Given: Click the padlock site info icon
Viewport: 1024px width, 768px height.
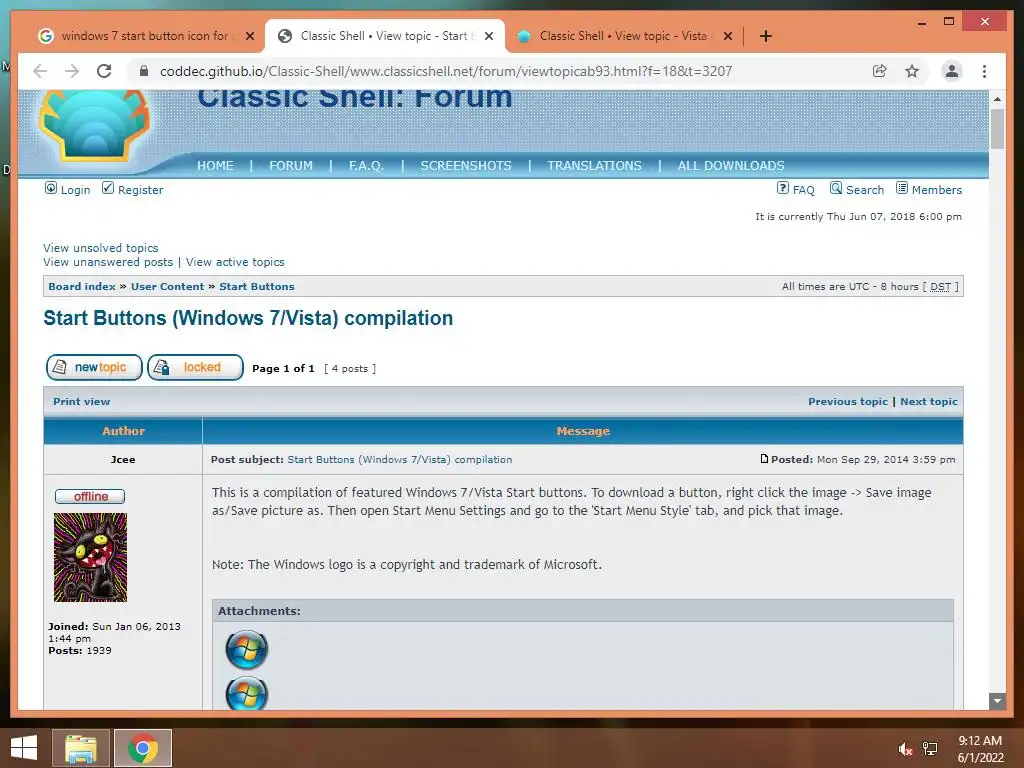Looking at the screenshot, I should (x=144, y=71).
